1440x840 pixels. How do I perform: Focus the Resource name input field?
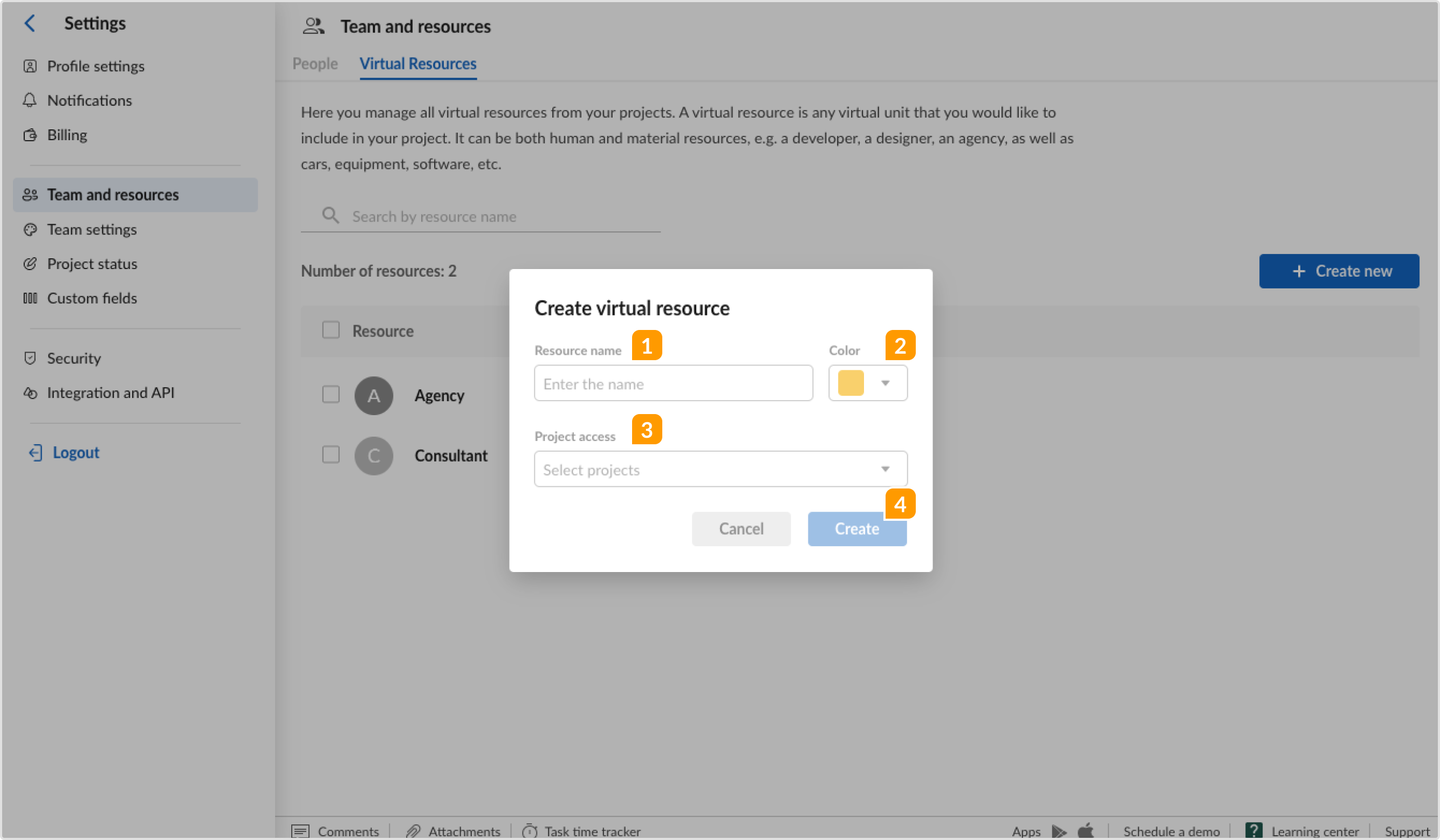[x=673, y=383]
